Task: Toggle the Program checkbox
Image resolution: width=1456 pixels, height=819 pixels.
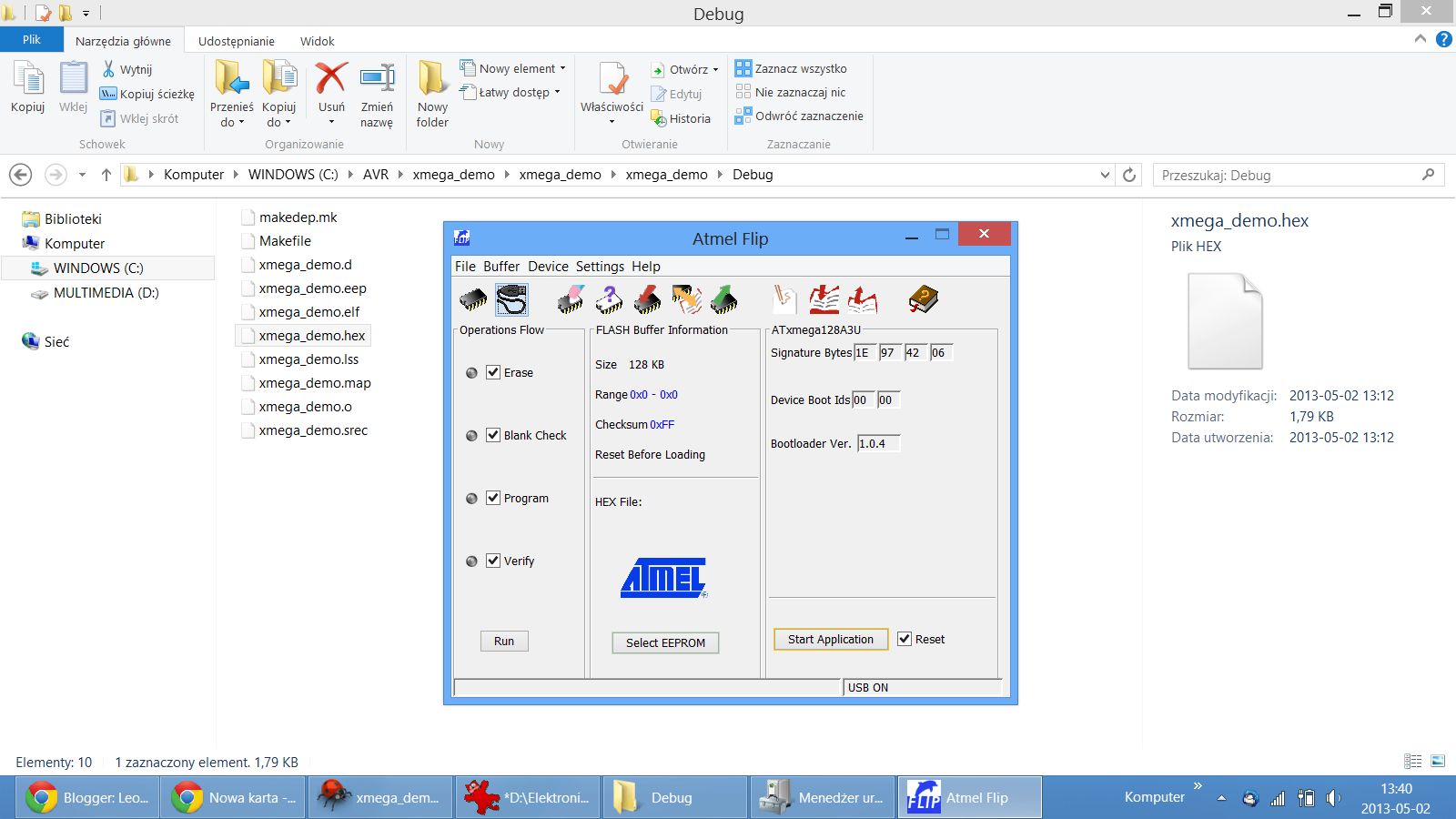Action: click(x=493, y=498)
